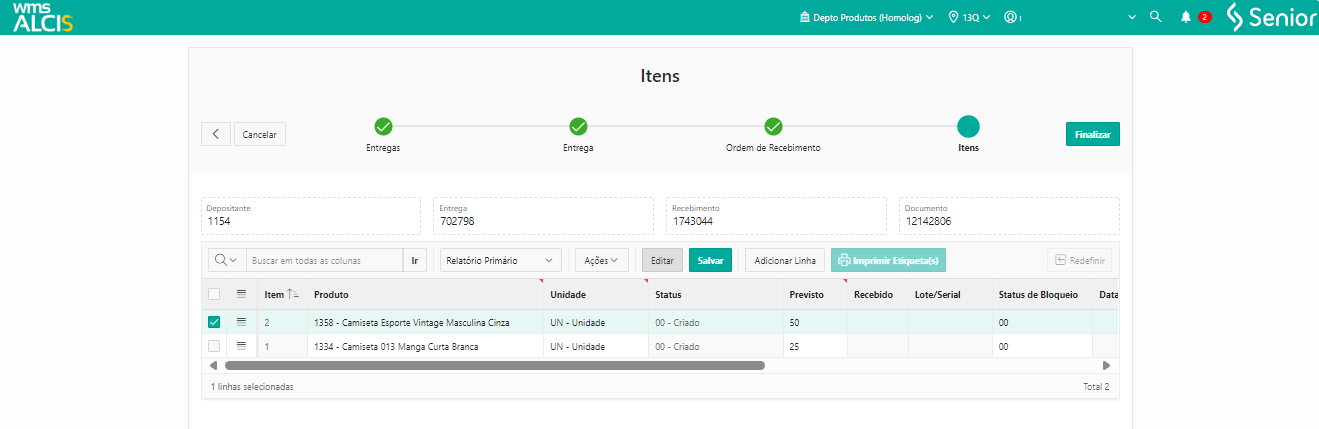Click the search all columns input field
The image size is (1319, 429).
coord(324,260)
